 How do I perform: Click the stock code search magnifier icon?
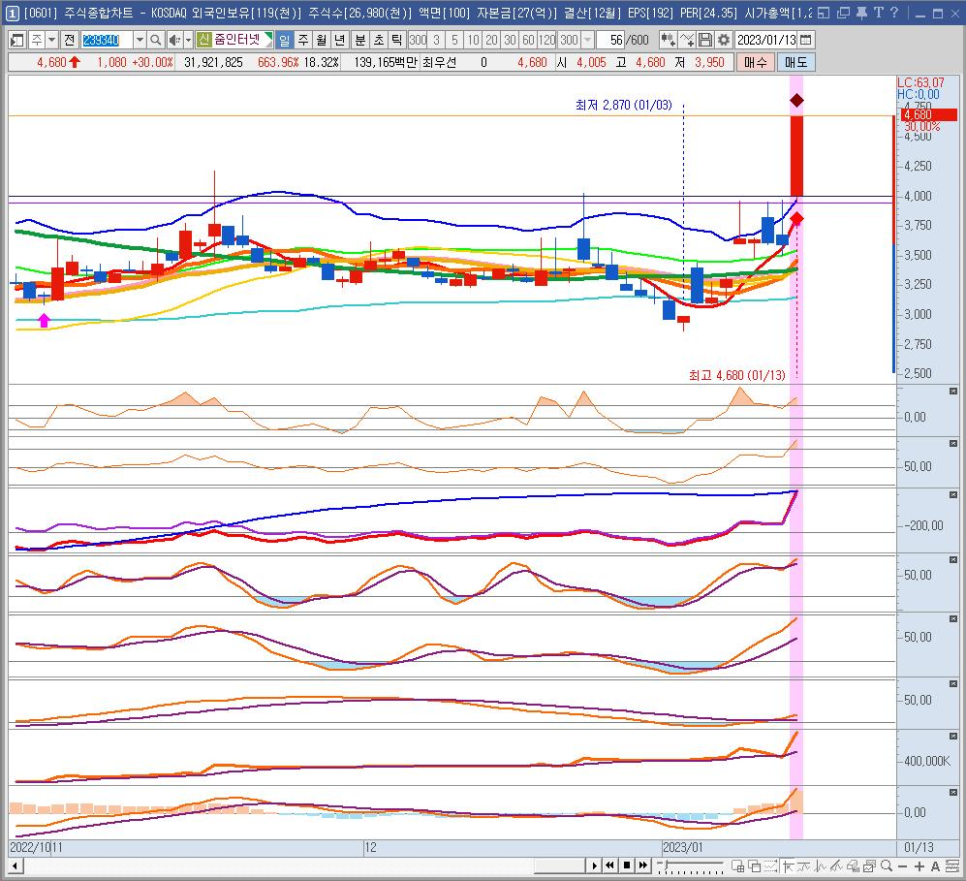pos(156,40)
